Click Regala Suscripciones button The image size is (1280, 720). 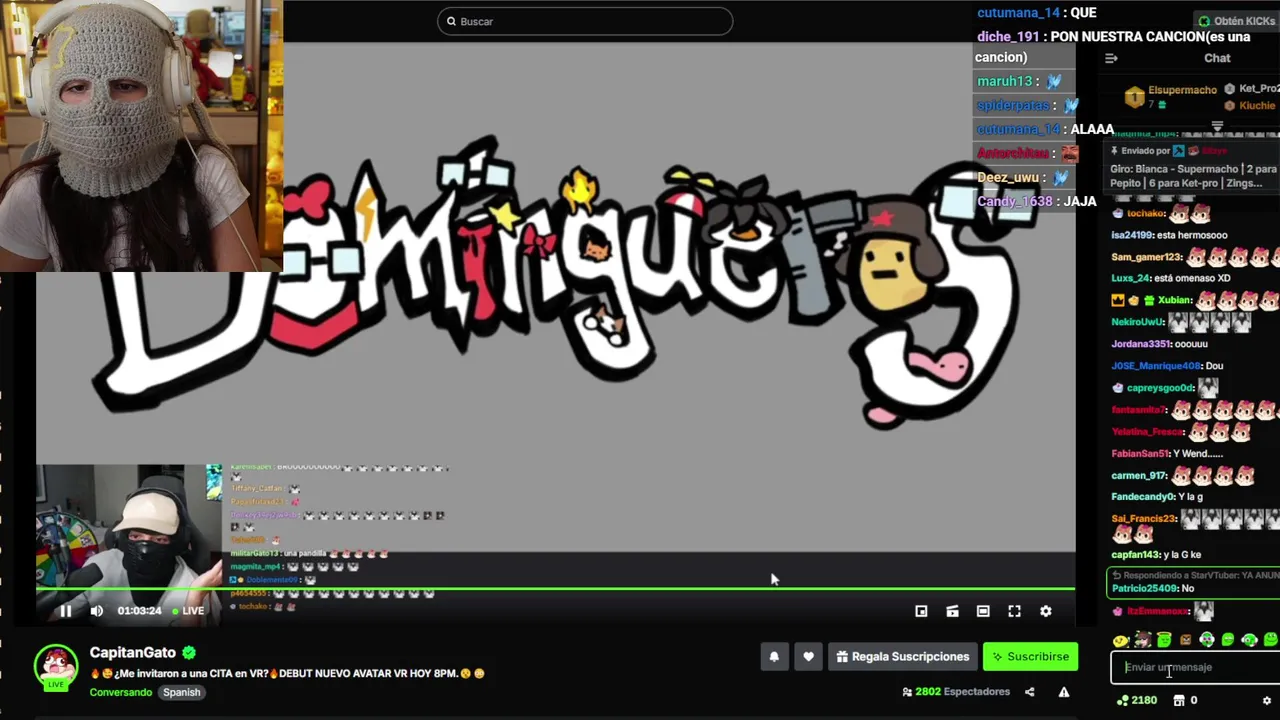pos(903,657)
